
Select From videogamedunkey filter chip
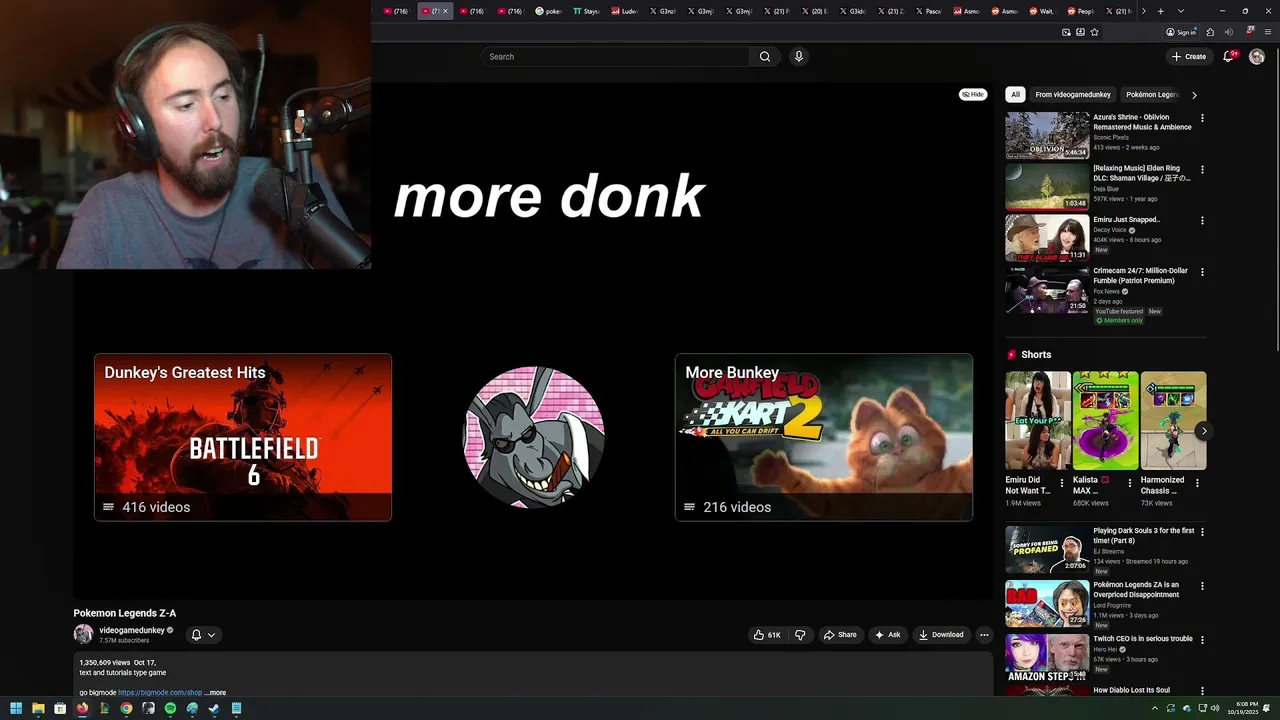(1073, 95)
